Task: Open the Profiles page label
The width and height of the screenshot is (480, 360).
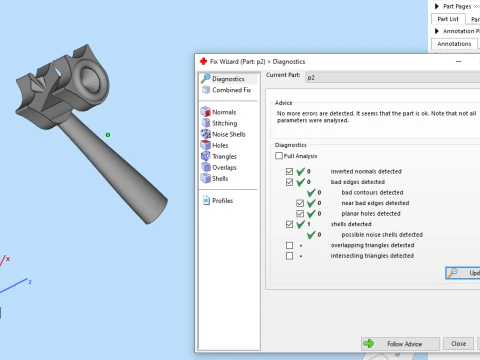Action: click(222, 201)
